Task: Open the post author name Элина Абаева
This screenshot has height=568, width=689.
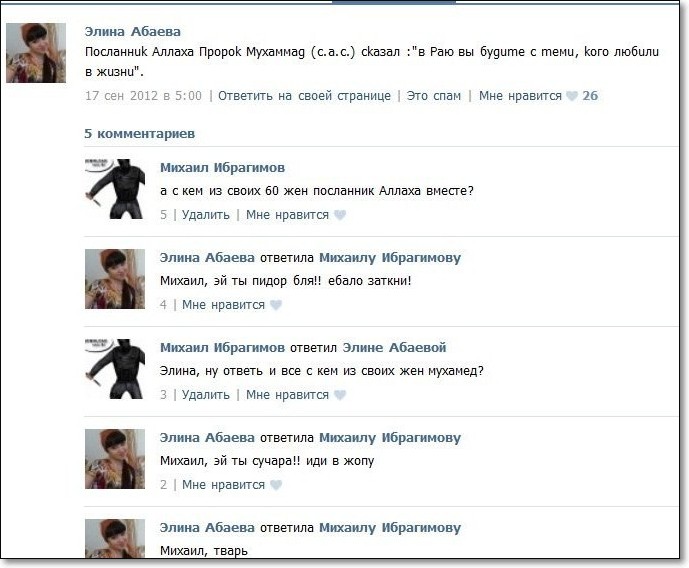Action: [x=133, y=32]
